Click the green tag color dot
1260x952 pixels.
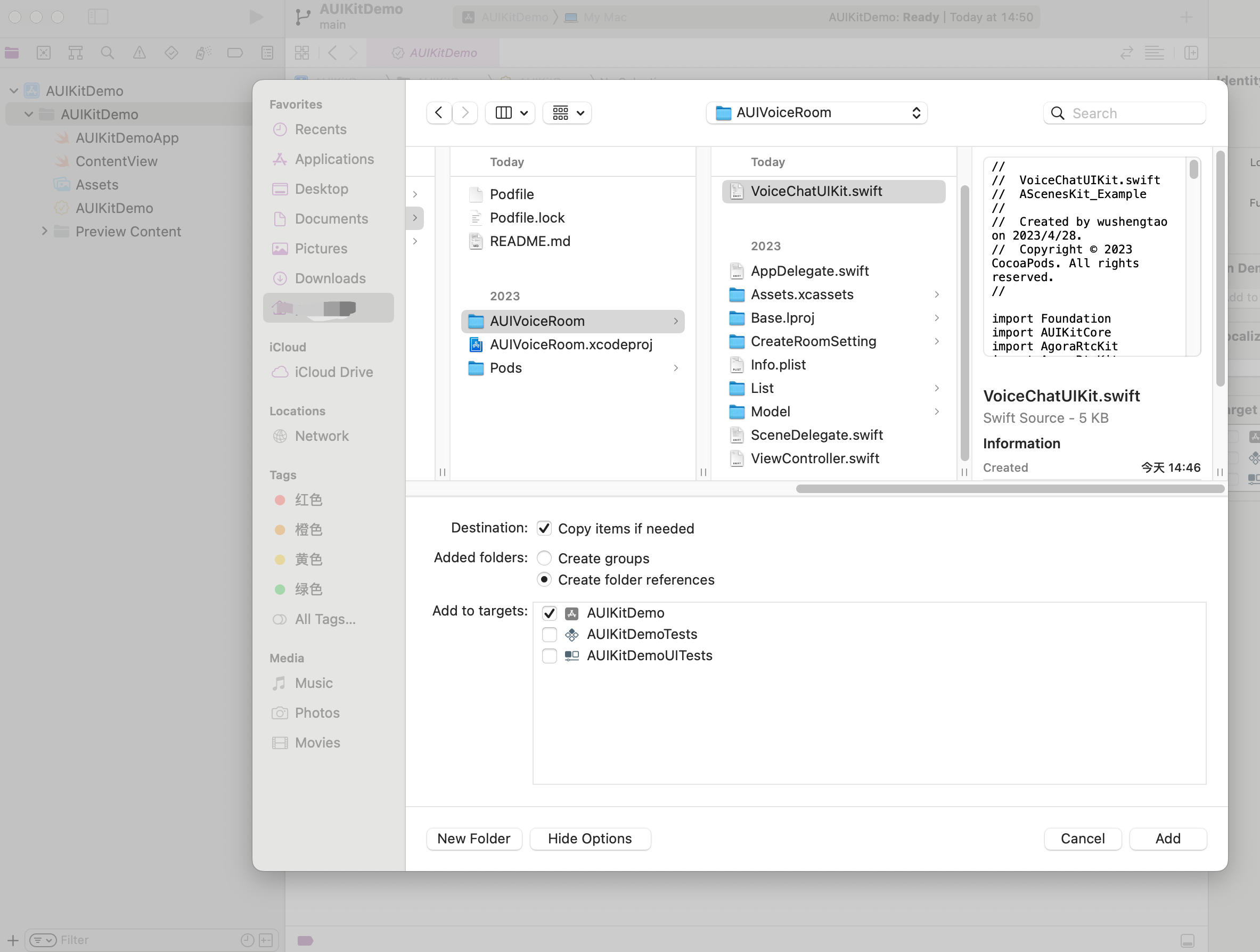click(280, 589)
